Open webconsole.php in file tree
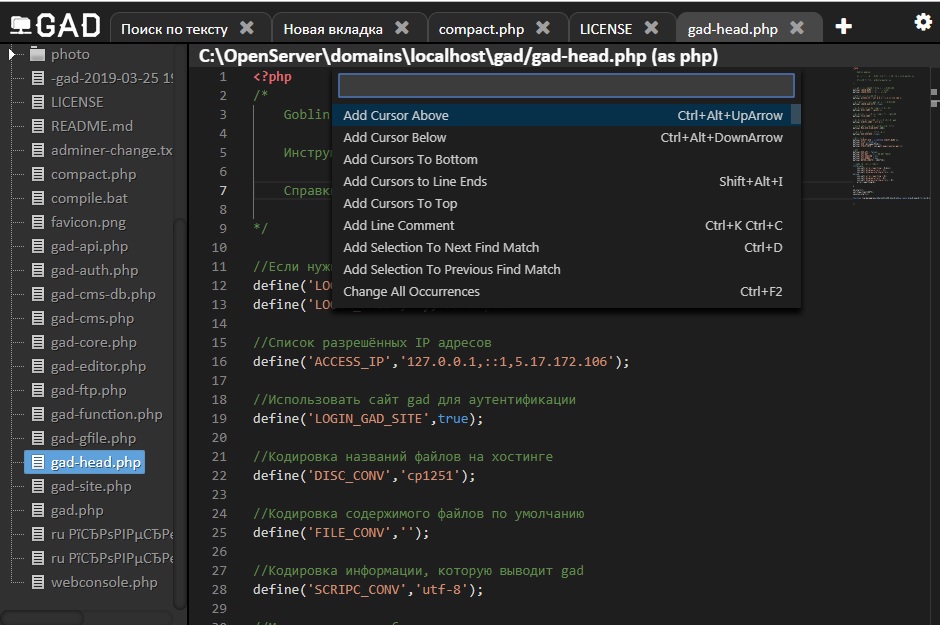940x625 pixels. tap(104, 582)
